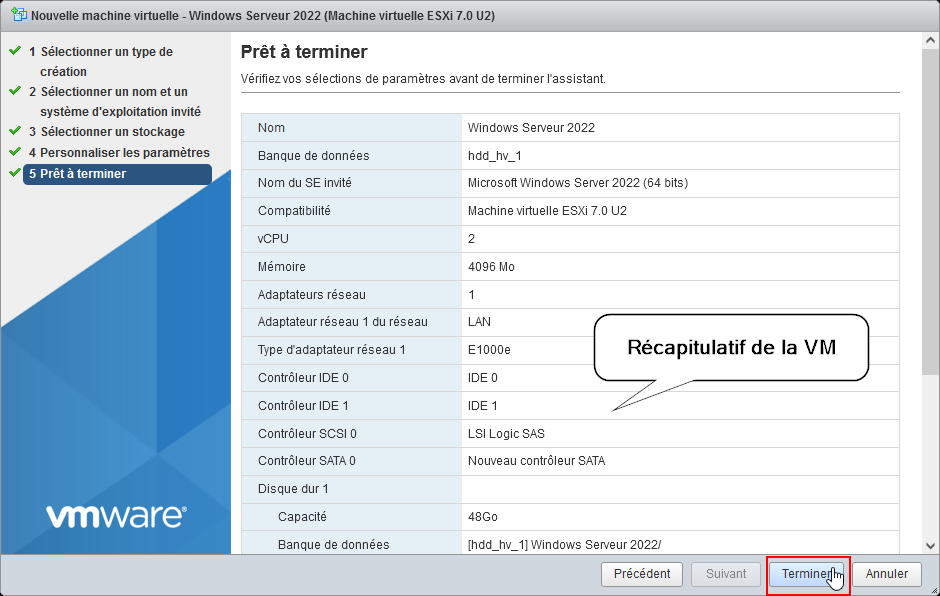Click the 'Nouveau contrôleur SATA' value
940x596 pixels.
(537, 461)
